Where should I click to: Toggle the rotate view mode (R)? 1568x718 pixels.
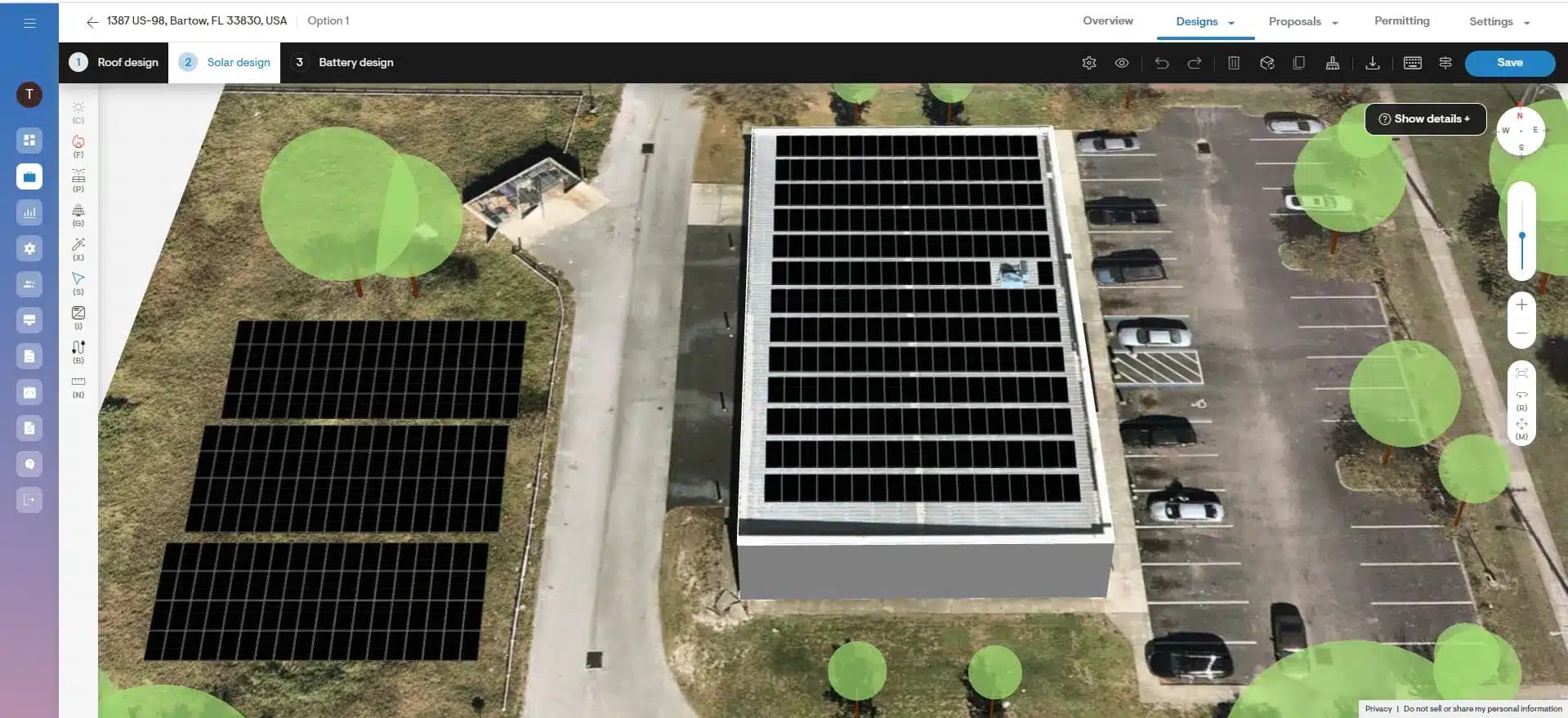click(x=1521, y=396)
